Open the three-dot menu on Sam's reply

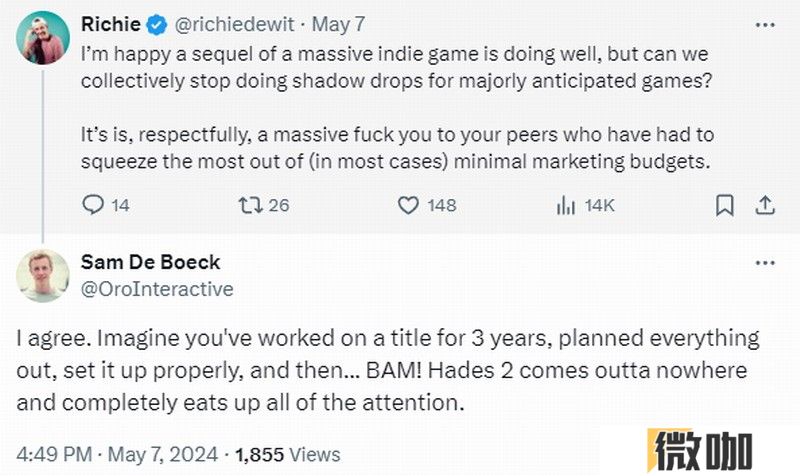coord(765,263)
